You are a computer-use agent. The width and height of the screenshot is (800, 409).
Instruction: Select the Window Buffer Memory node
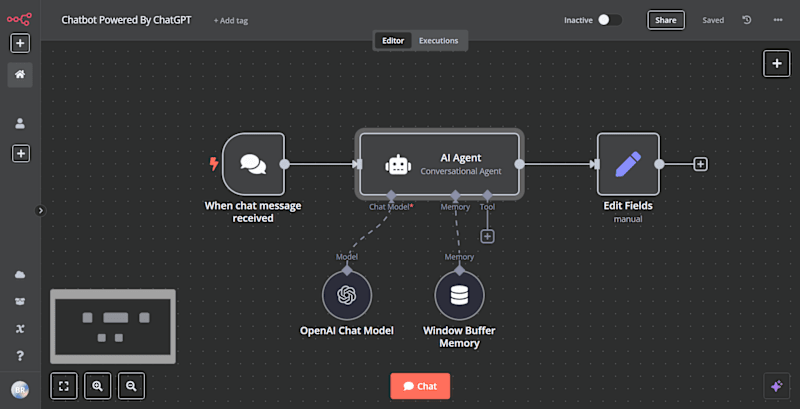click(459, 295)
